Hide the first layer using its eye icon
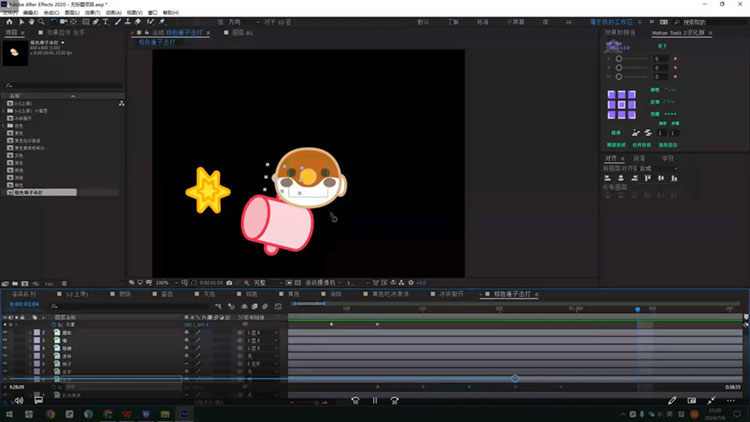Viewport: 750px width, 422px height. pyautogui.click(x=6, y=332)
